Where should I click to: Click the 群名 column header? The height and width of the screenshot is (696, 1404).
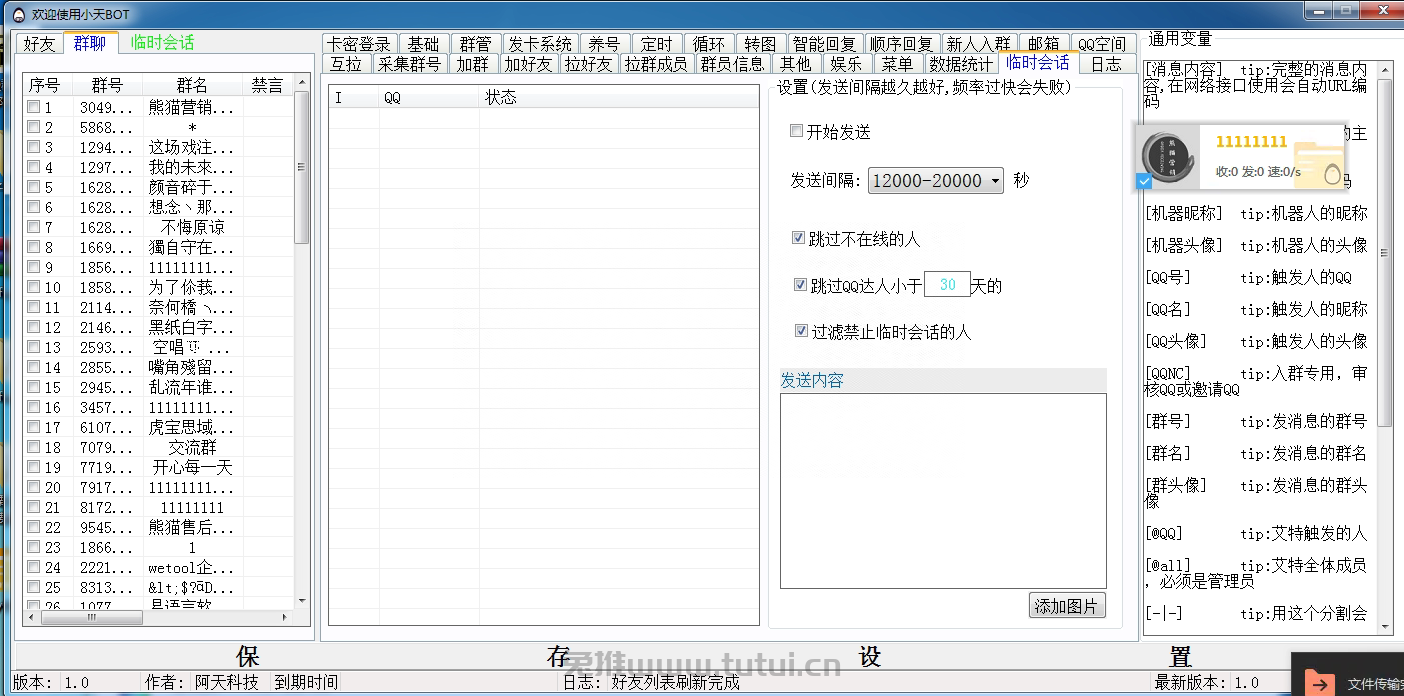point(192,85)
